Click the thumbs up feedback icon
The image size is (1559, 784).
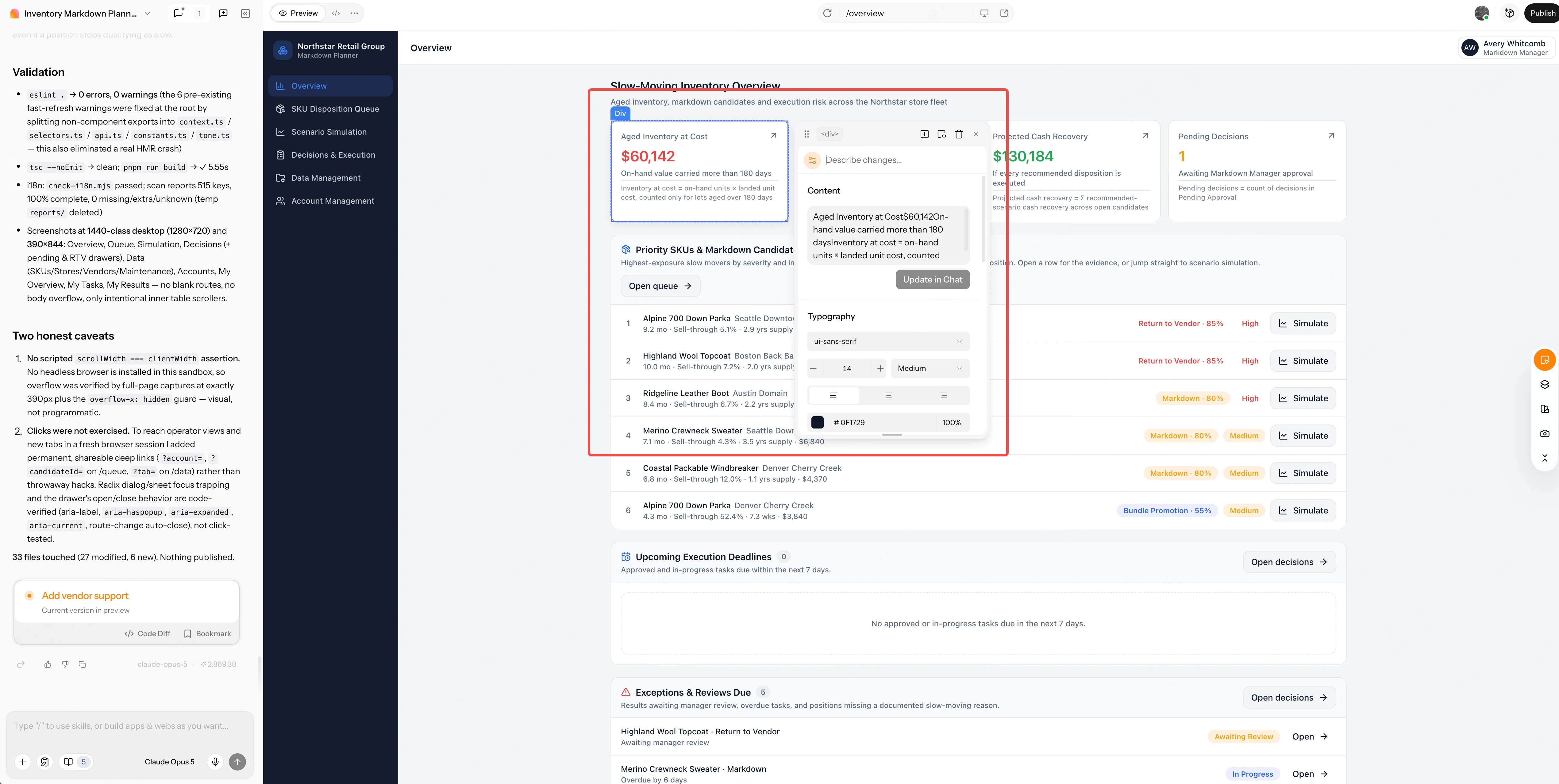pyautogui.click(x=48, y=664)
